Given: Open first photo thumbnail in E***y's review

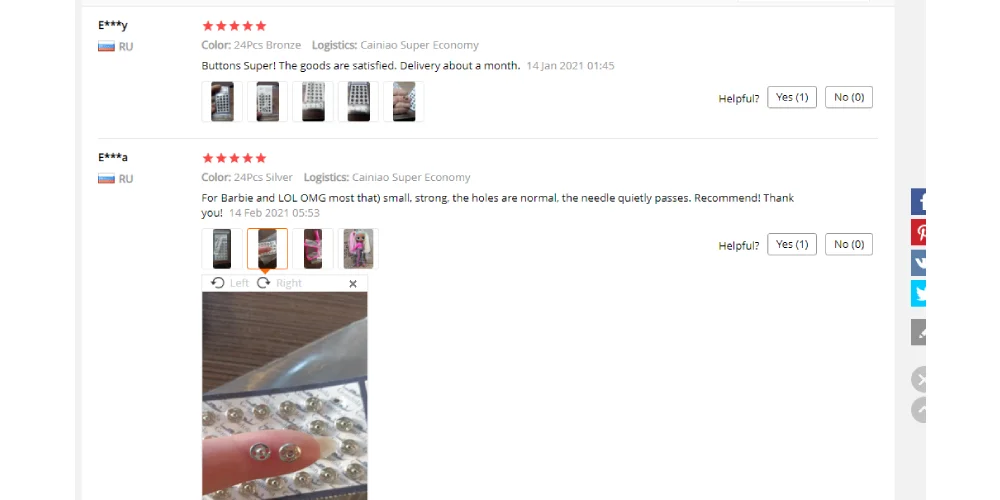Looking at the screenshot, I should point(222,101).
